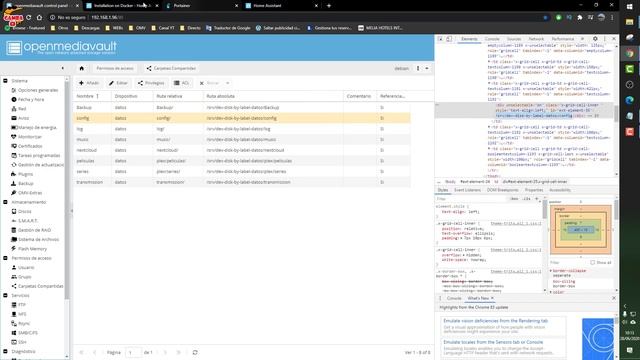Open Backup under Sistema in the sidebar
The width and height of the screenshot is (640, 360).
(x=25, y=184)
